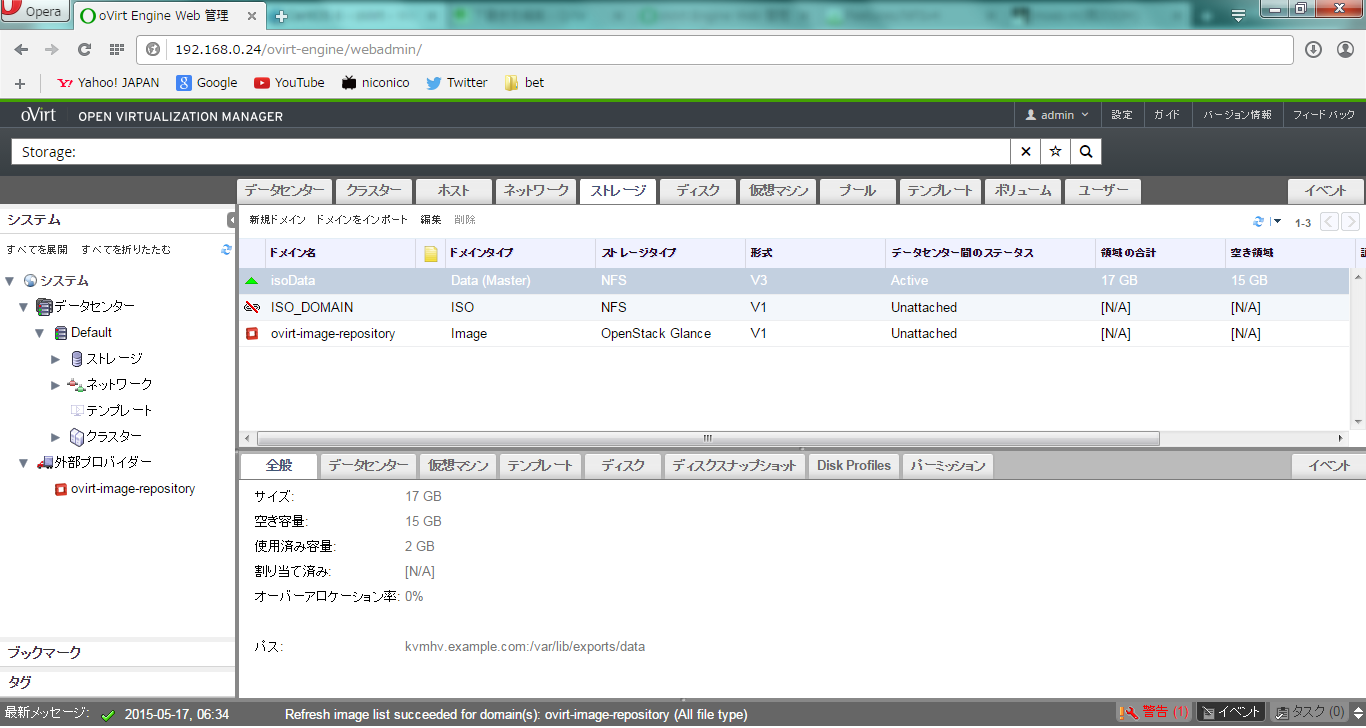1366x728 pixels.
Task: Open the Twitter bookmark
Action: coord(457,83)
